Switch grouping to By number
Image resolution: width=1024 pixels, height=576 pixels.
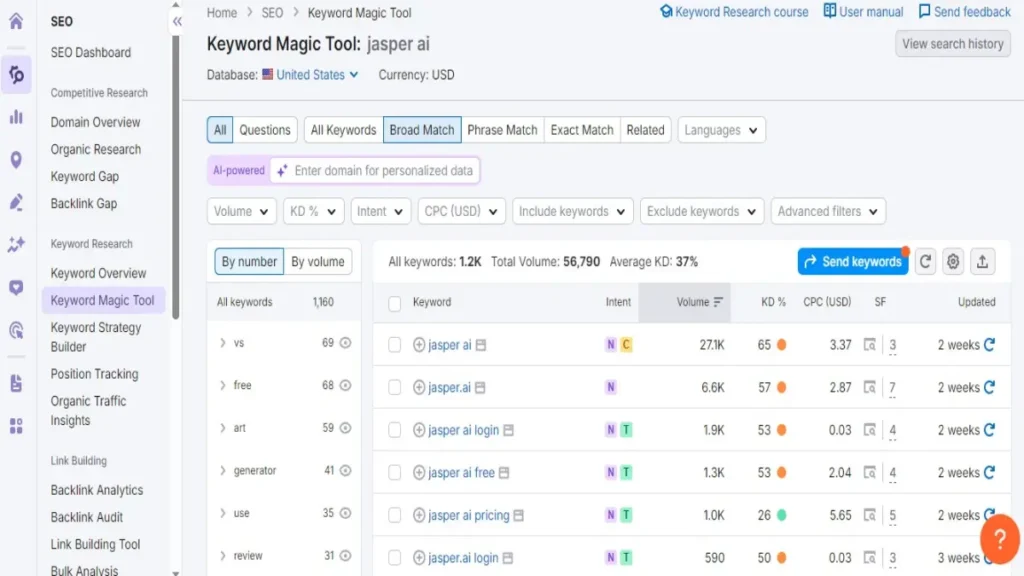tap(249, 261)
